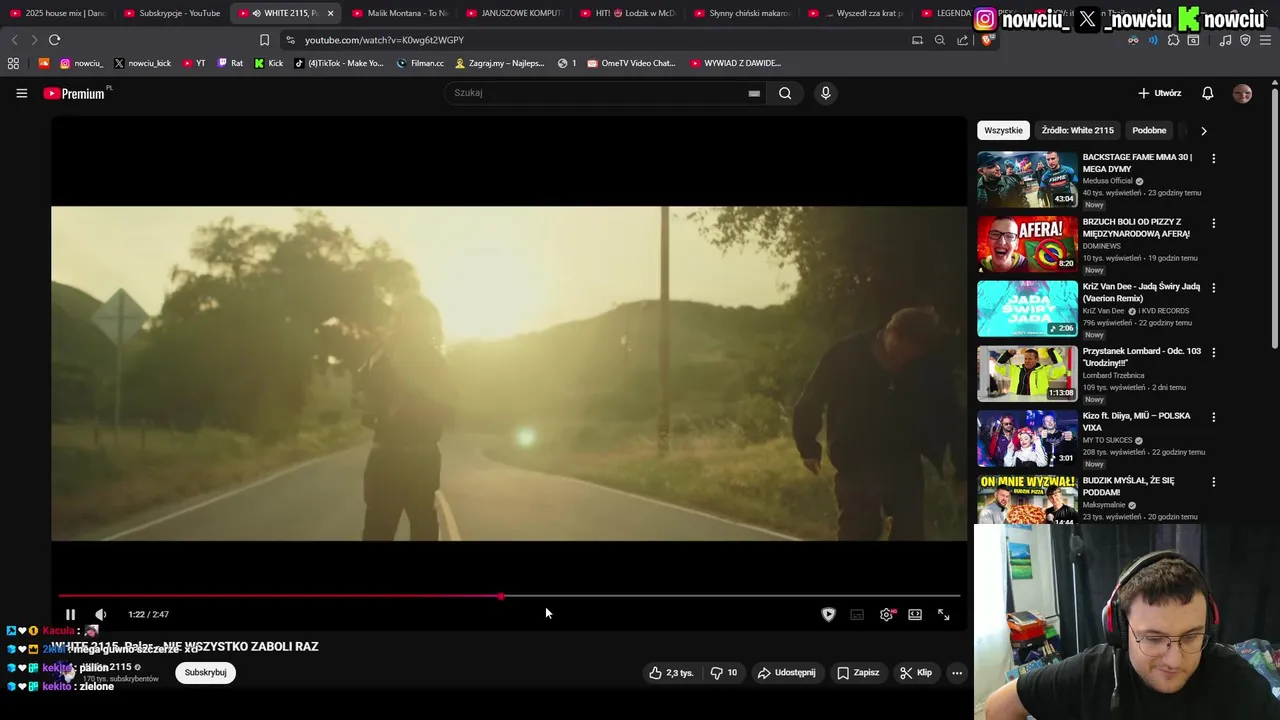Click the Subskrybuj button
This screenshot has height=720, width=1280.
coord(206,673)
